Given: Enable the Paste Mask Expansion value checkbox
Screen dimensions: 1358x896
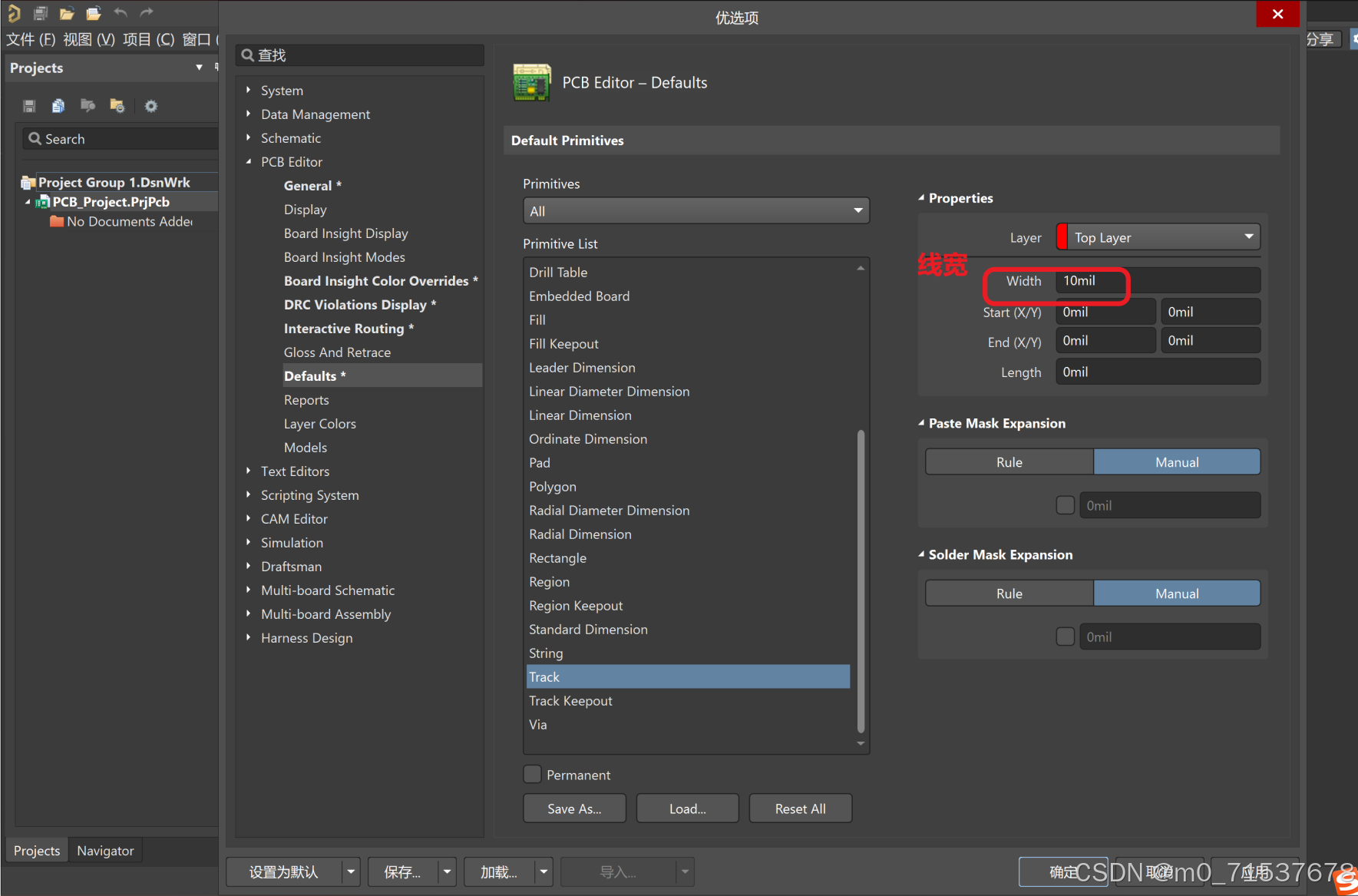Looking at the screenshot, I should [x=1066, y=505].
